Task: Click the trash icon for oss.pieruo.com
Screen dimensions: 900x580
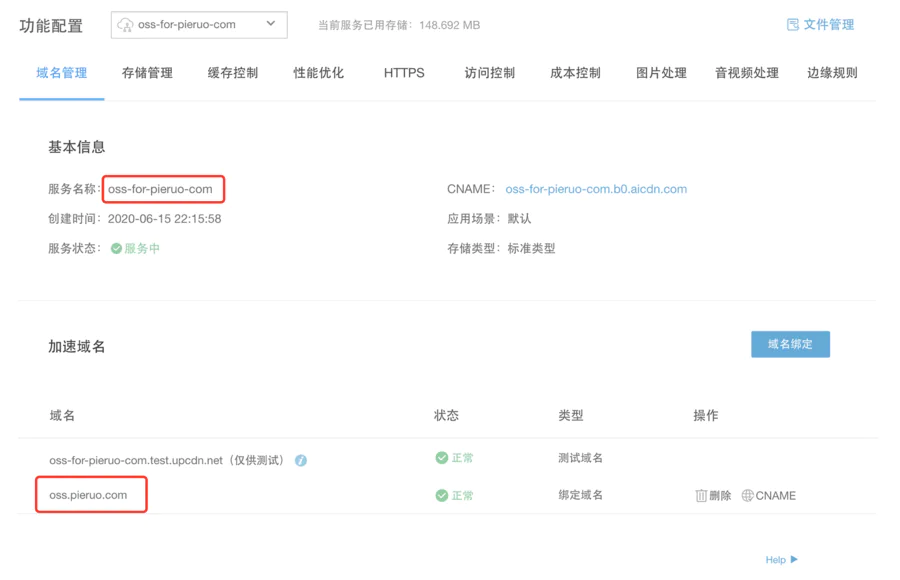Action: (701, 496)
